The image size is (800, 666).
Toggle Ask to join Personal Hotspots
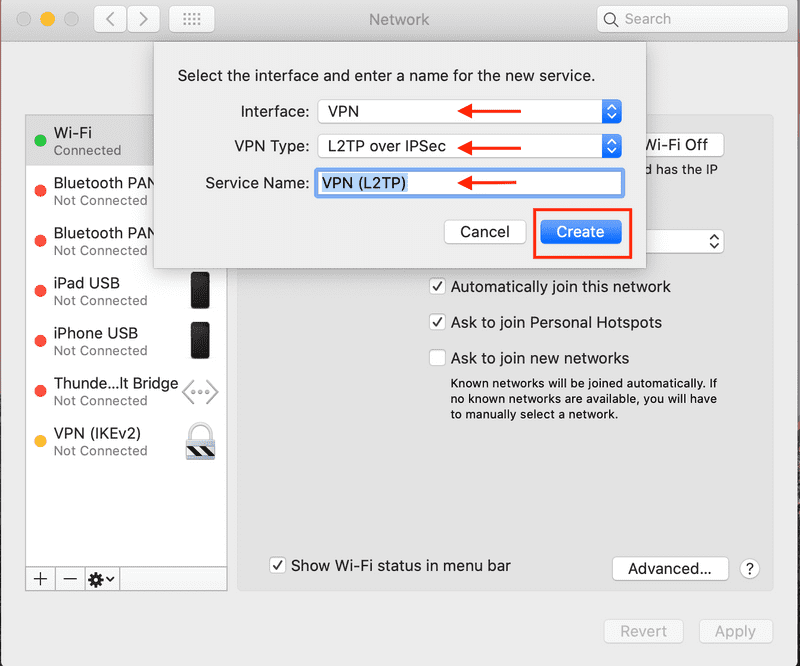coord(437,322)
